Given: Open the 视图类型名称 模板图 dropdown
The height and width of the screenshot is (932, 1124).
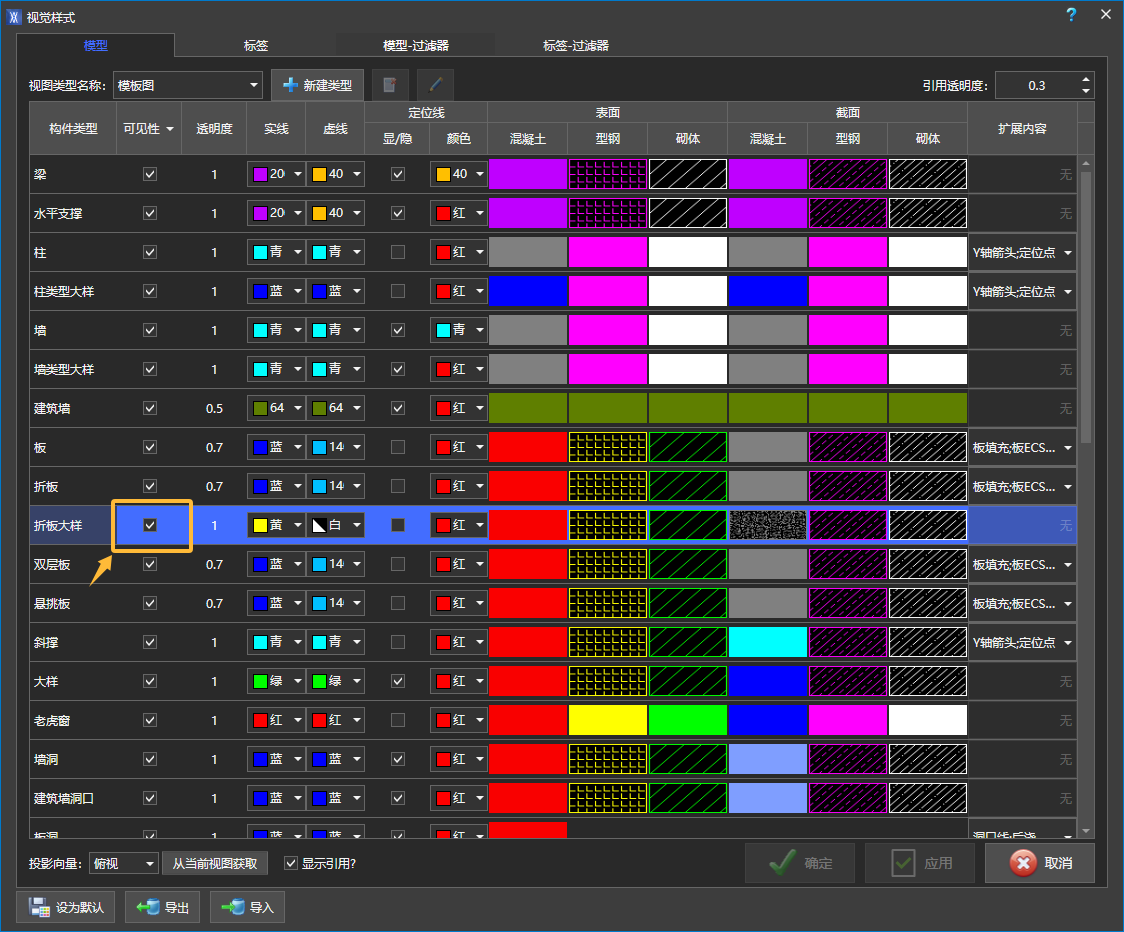Looking at the screenshot, I should tap(187, 86).
